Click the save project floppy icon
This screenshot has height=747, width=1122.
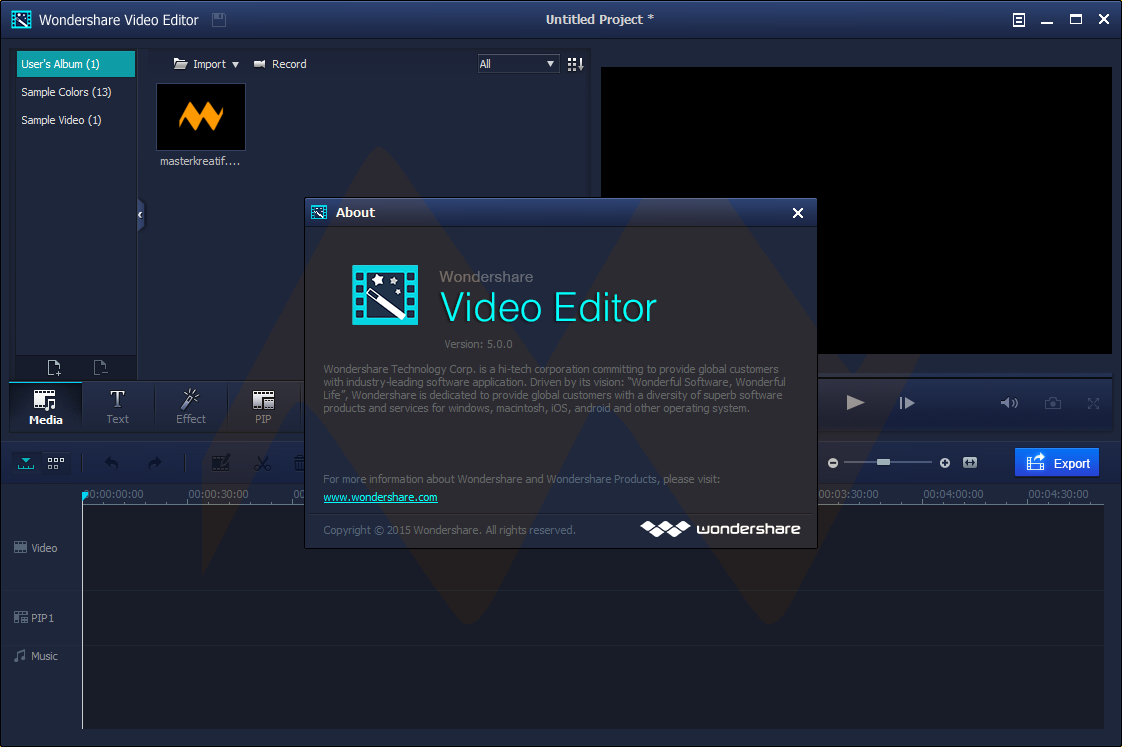(219, 20)
